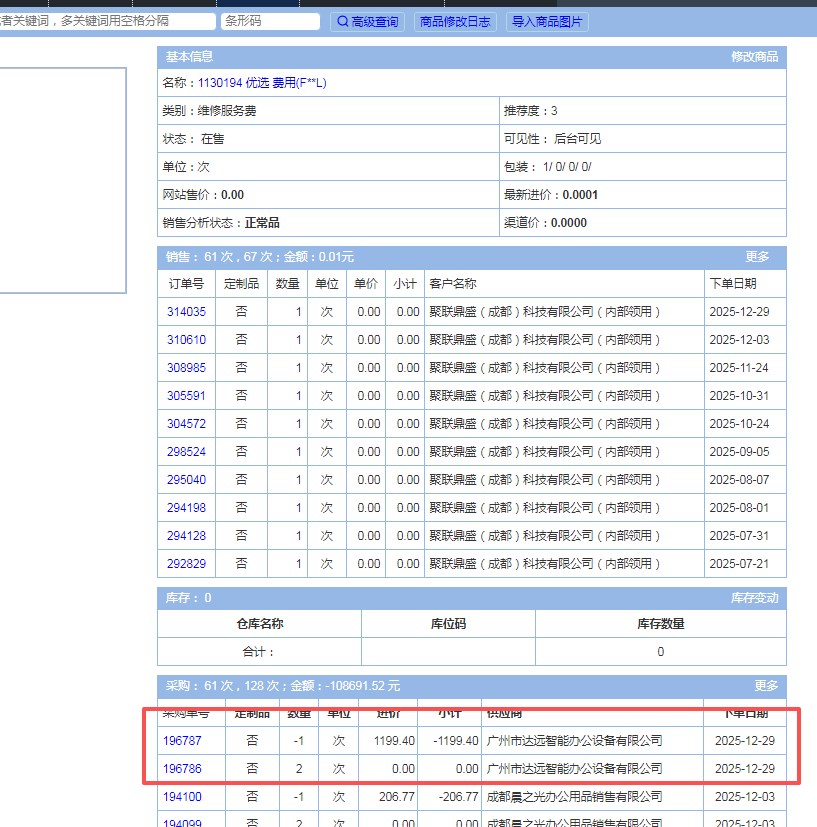817x827 pixels.
Task: Open purchase order 196787
Action: click(182, 741)
